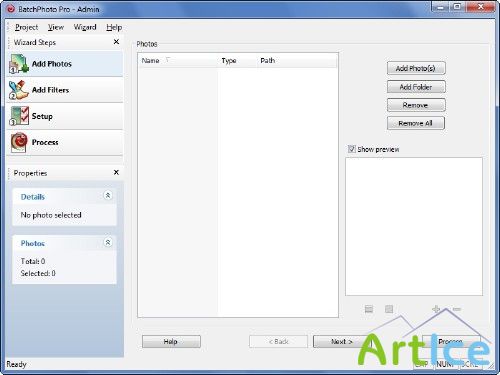The height and width of the screenshot is (375, 500).
Task: Select the Add Photos wizard step icon
Action: point(19,63)
